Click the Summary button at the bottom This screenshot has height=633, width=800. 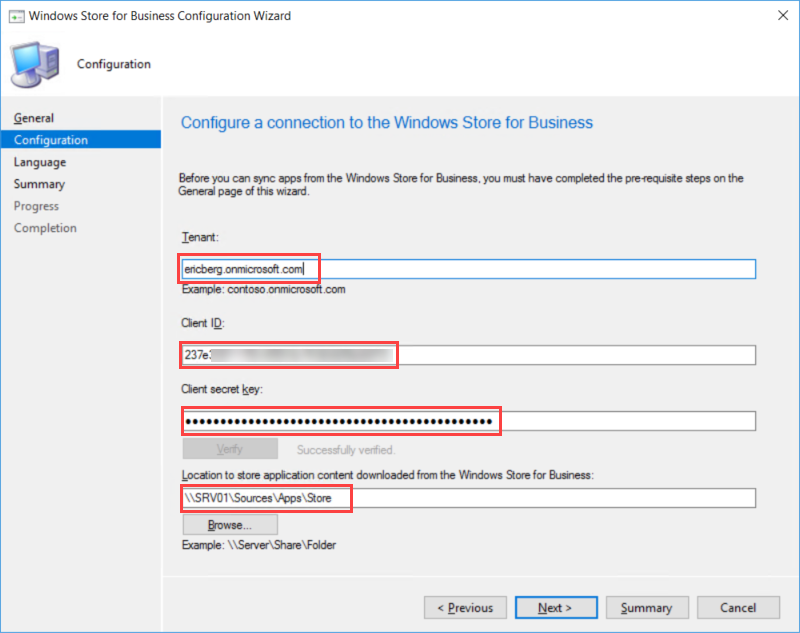[646, 607]
